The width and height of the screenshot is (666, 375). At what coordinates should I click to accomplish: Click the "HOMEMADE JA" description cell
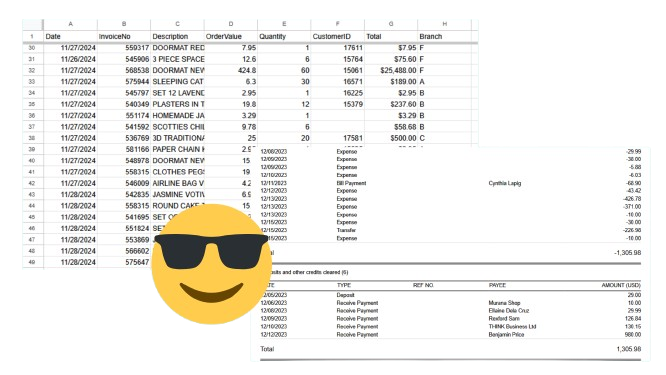(178, 116)
